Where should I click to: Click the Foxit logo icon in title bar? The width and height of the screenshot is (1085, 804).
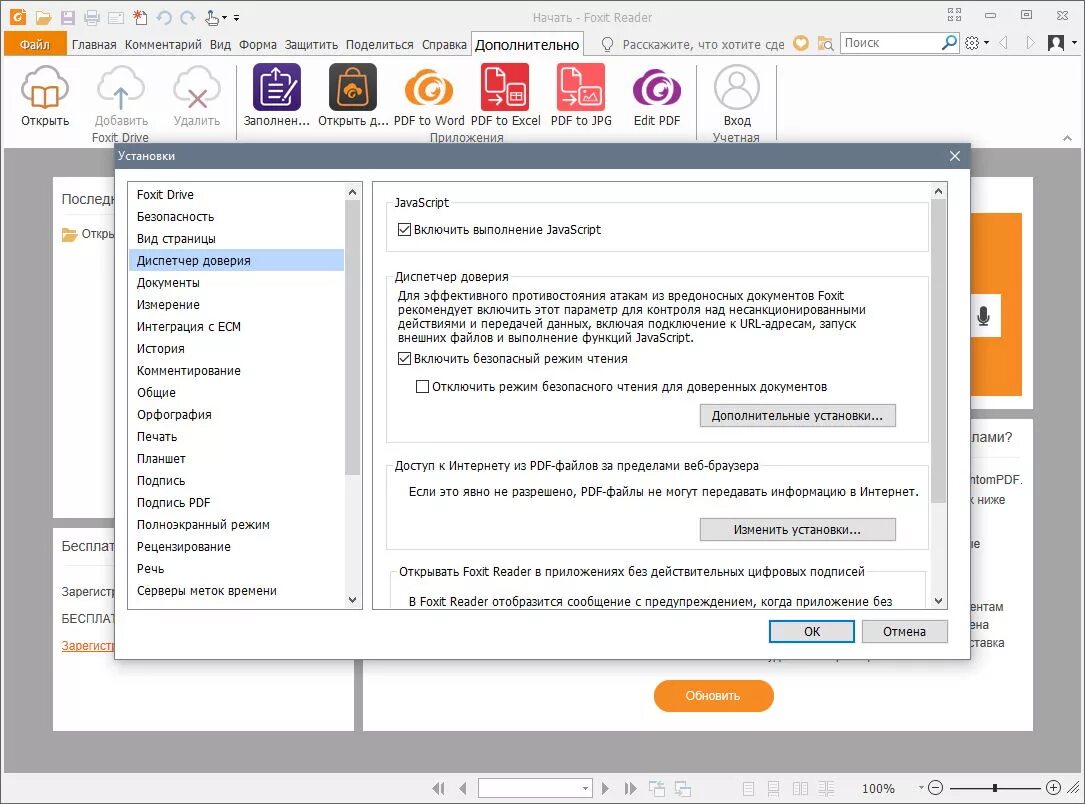pos(17,17)
